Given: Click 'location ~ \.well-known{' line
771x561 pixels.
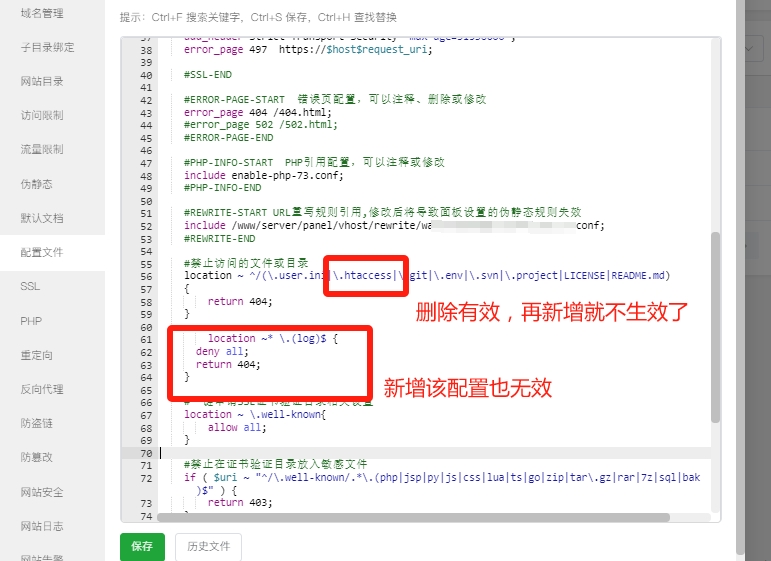Looking at the screenshot, I should [255, 414].
